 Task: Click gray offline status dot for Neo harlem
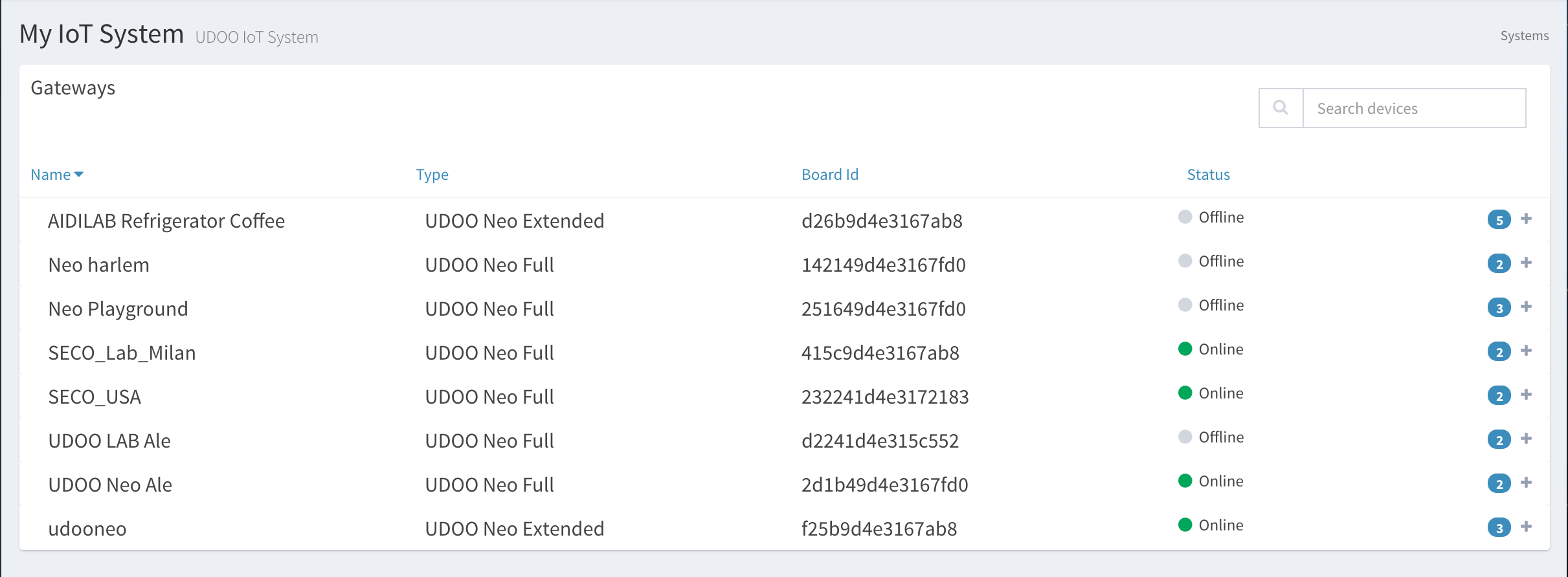(x=1185, y=261)
